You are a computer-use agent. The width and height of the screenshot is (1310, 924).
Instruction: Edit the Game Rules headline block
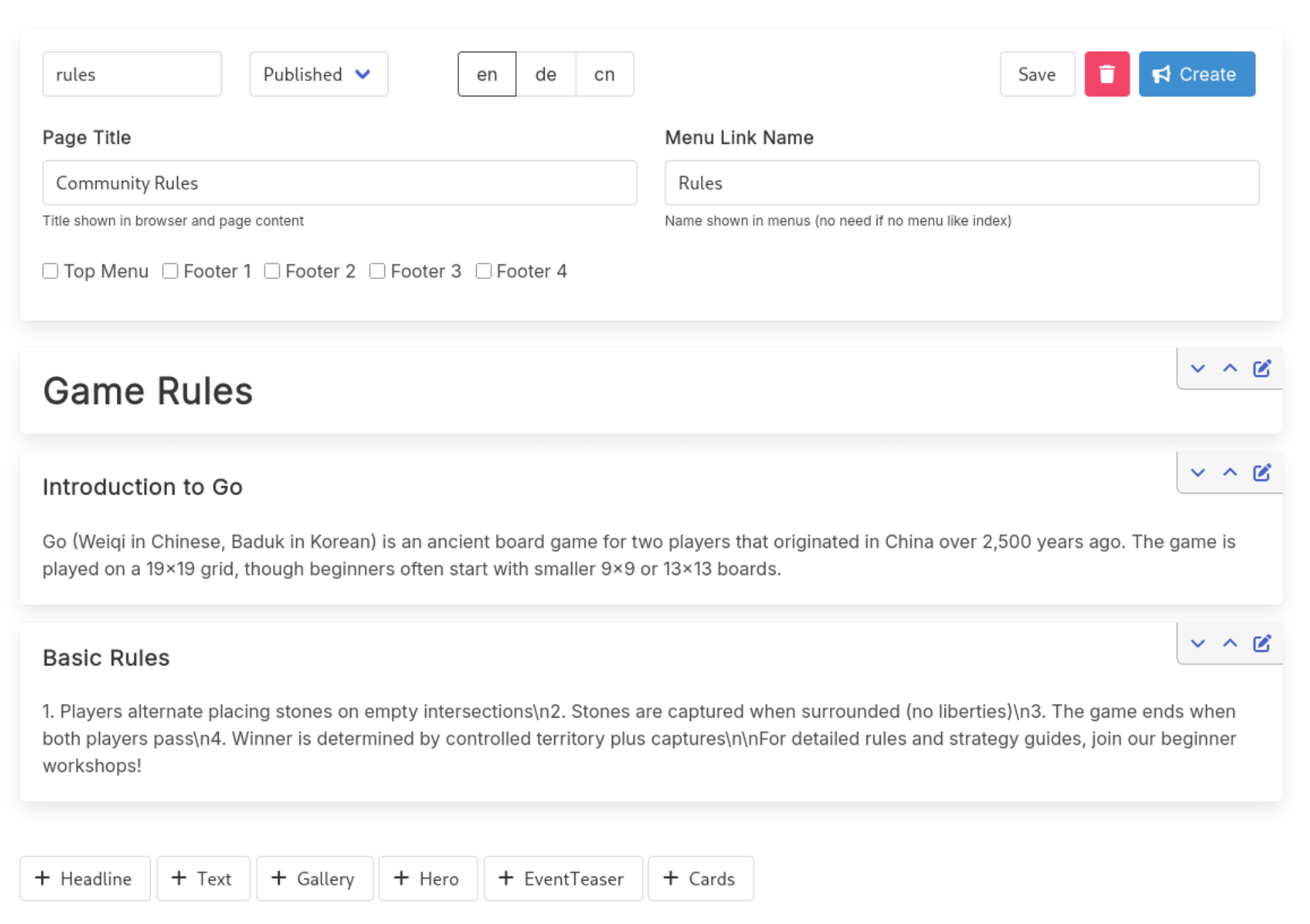click(1262, 368)
